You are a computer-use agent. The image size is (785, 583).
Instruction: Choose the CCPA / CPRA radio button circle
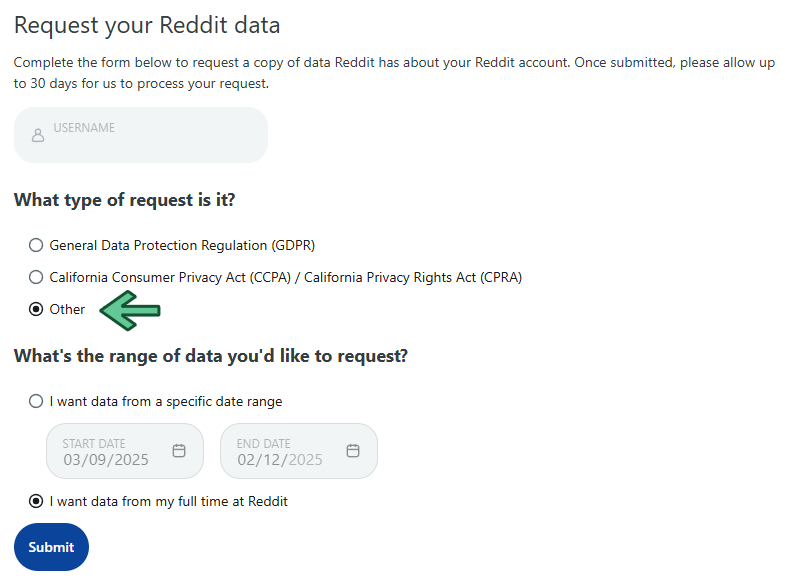36,277
